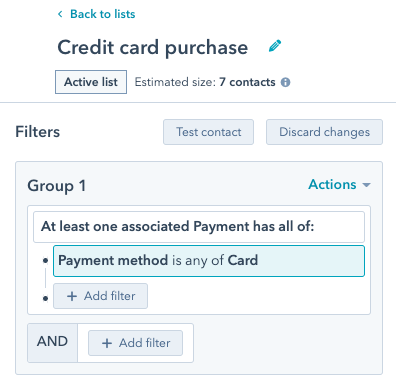
Task: Click the Credit card purchase title
Action: tap(153, 47)
